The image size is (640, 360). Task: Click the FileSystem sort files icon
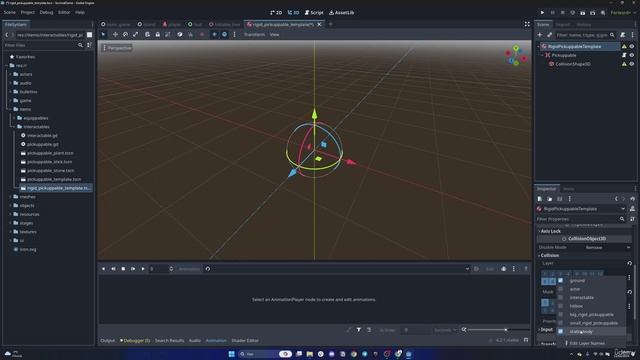pos(89,45)
